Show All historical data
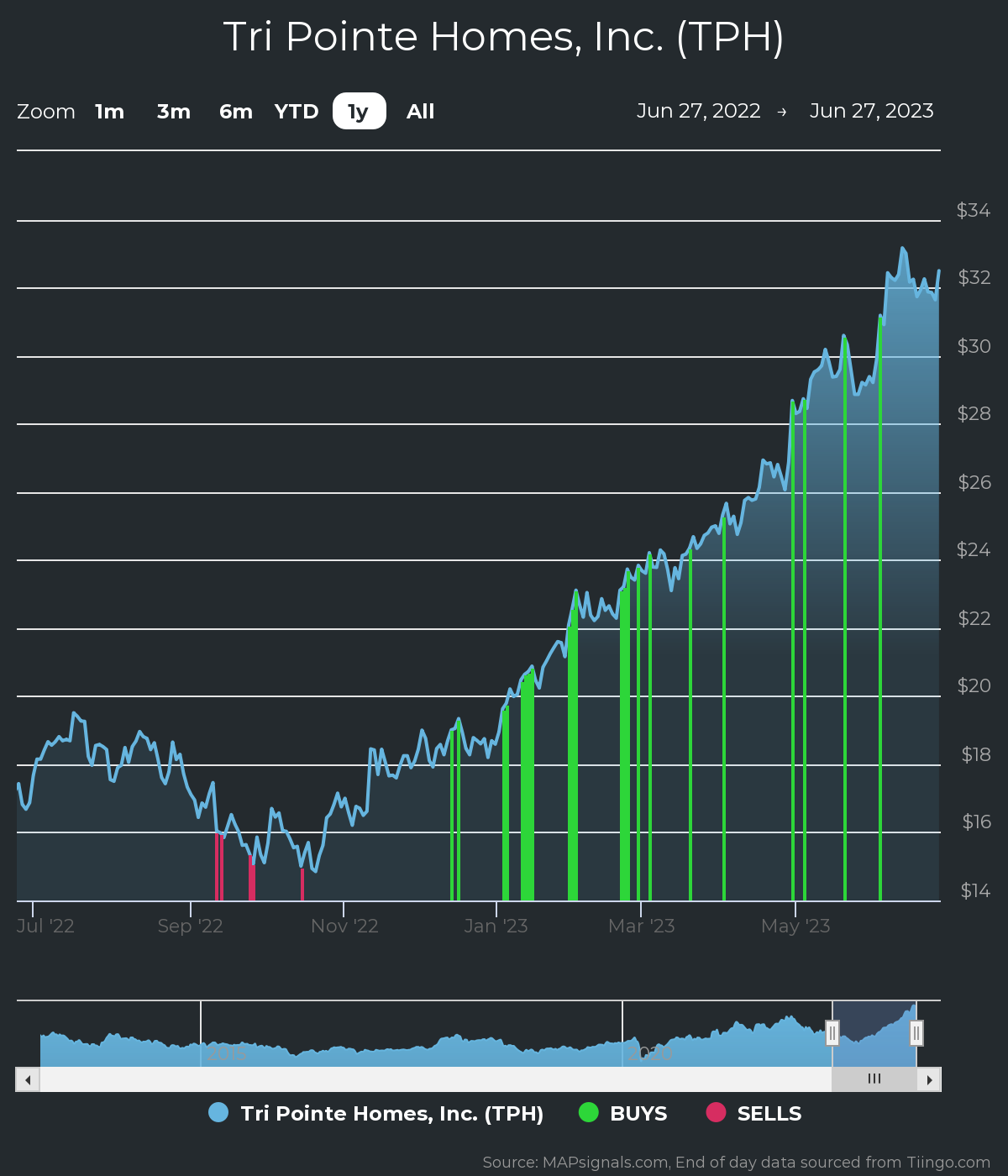Viewport: 1008px width, 1176px height. [421, 111]
